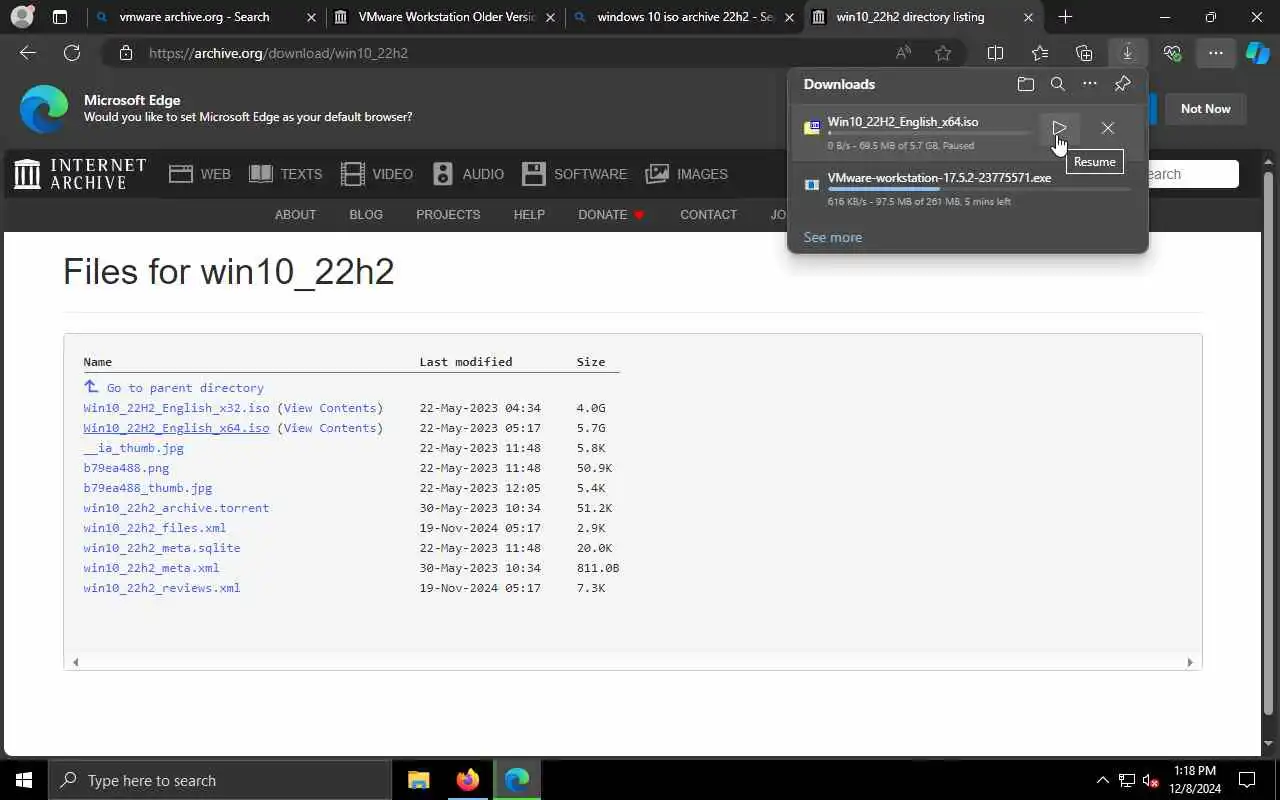This screenshot has width=1280, height=800.
Task: Open win10_22h2_meta.sqlite
Action: pyautogui.click(x=162, y=548)
